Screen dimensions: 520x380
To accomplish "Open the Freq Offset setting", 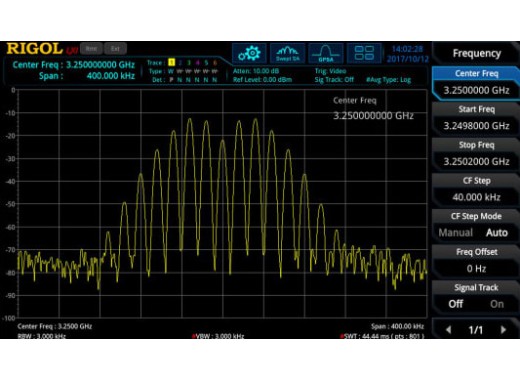I will (x=476, y=260).
